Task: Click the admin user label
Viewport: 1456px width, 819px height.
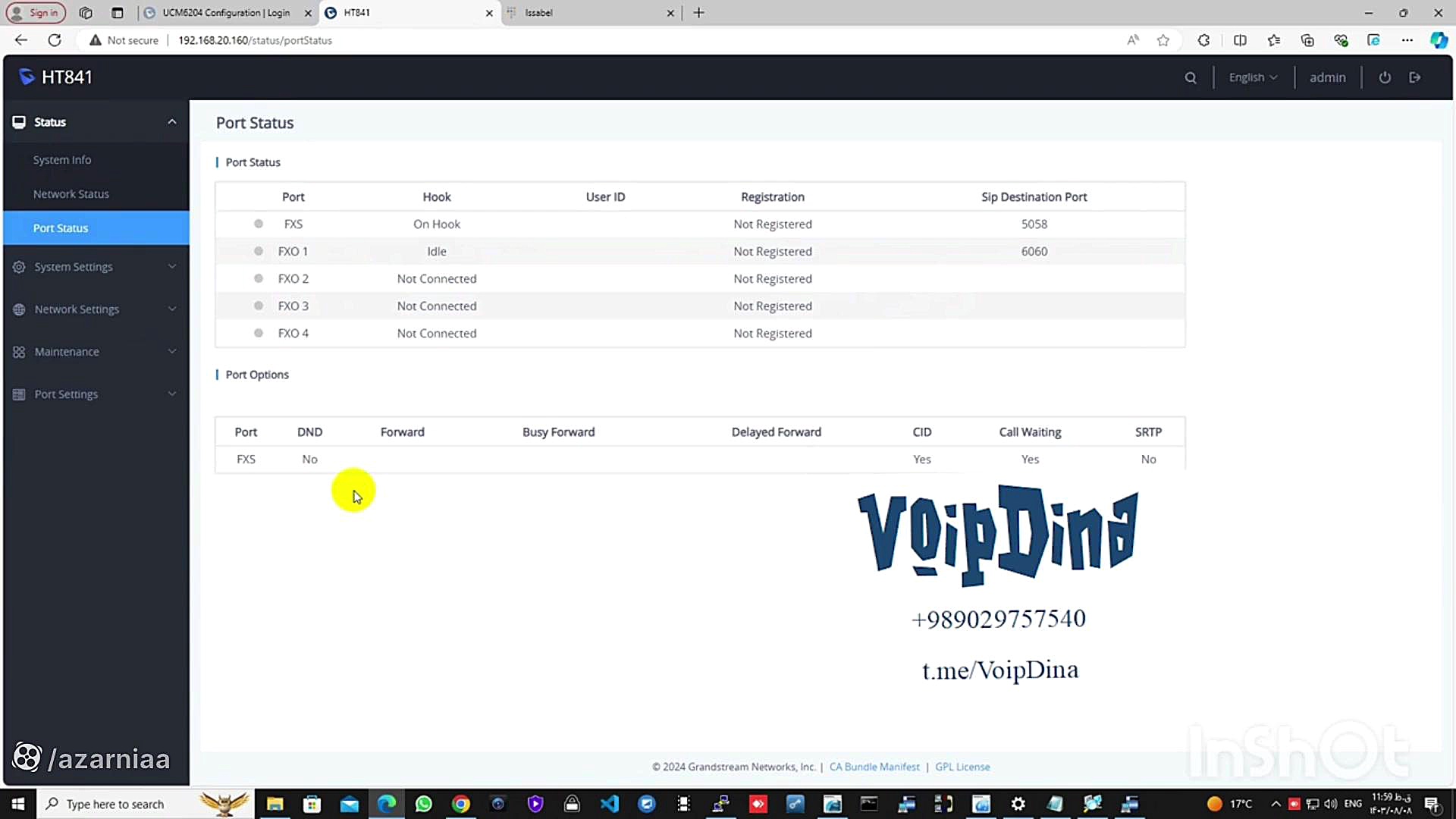Action: tap(1327, 77)
